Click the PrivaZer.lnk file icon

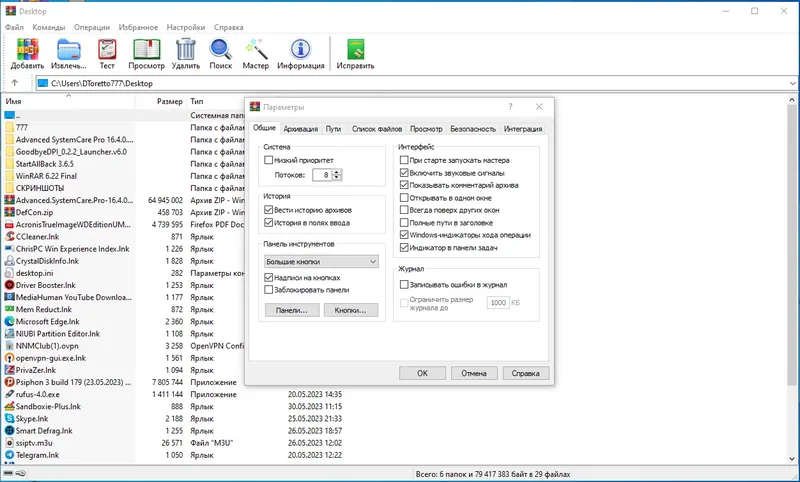pos(9,370)
